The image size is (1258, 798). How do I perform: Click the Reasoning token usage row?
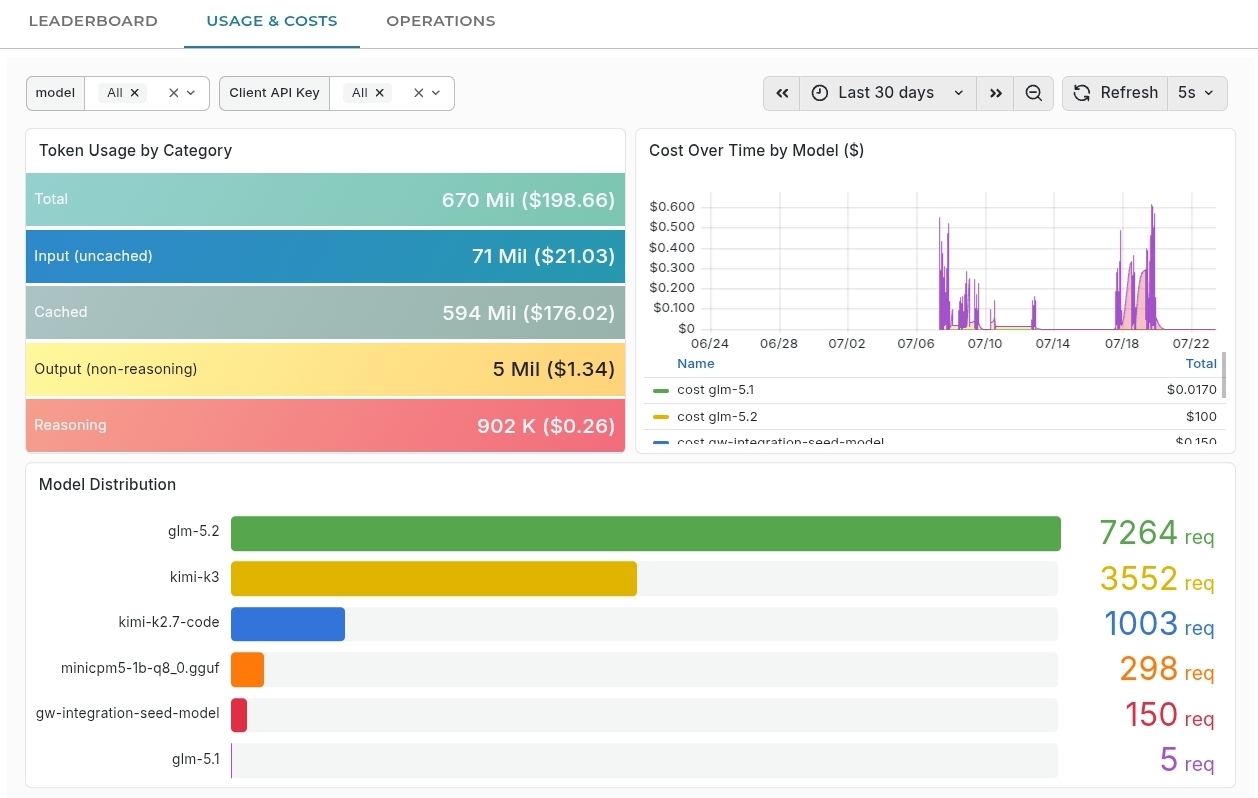click(325, 426)
